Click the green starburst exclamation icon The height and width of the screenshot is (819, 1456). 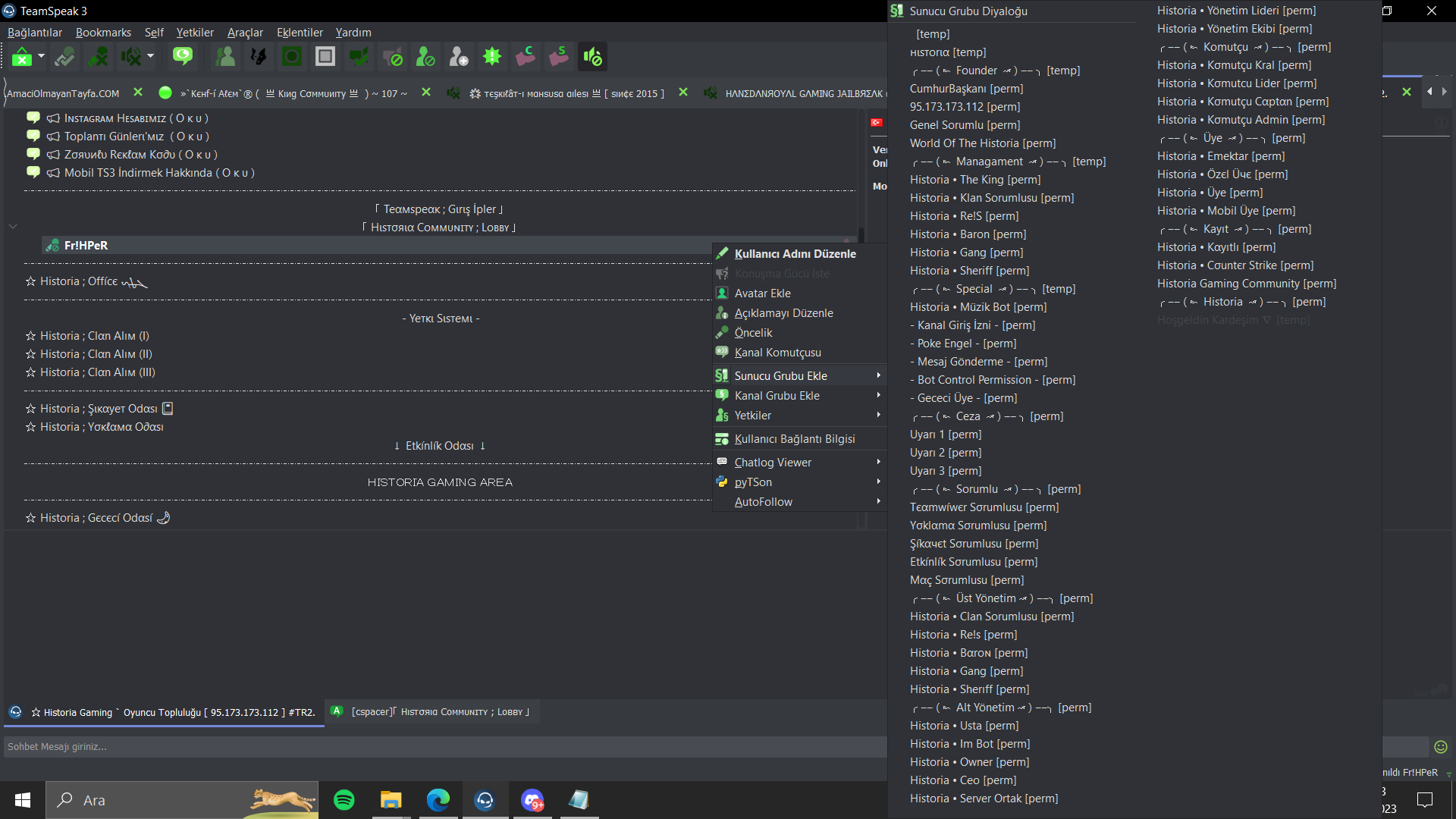(x=492, y=57)
